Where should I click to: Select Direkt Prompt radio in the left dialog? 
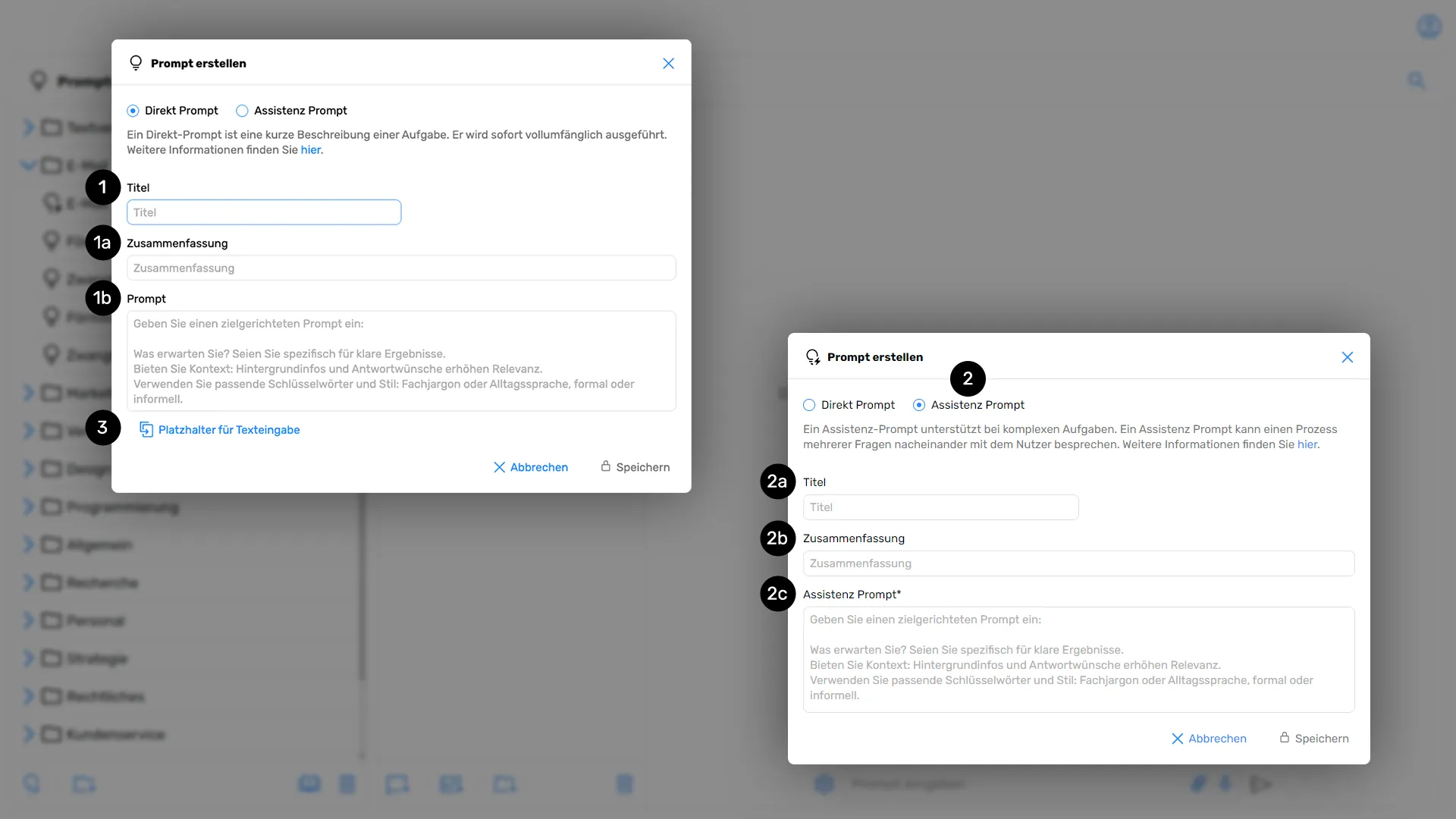click(x=133, y=111)
